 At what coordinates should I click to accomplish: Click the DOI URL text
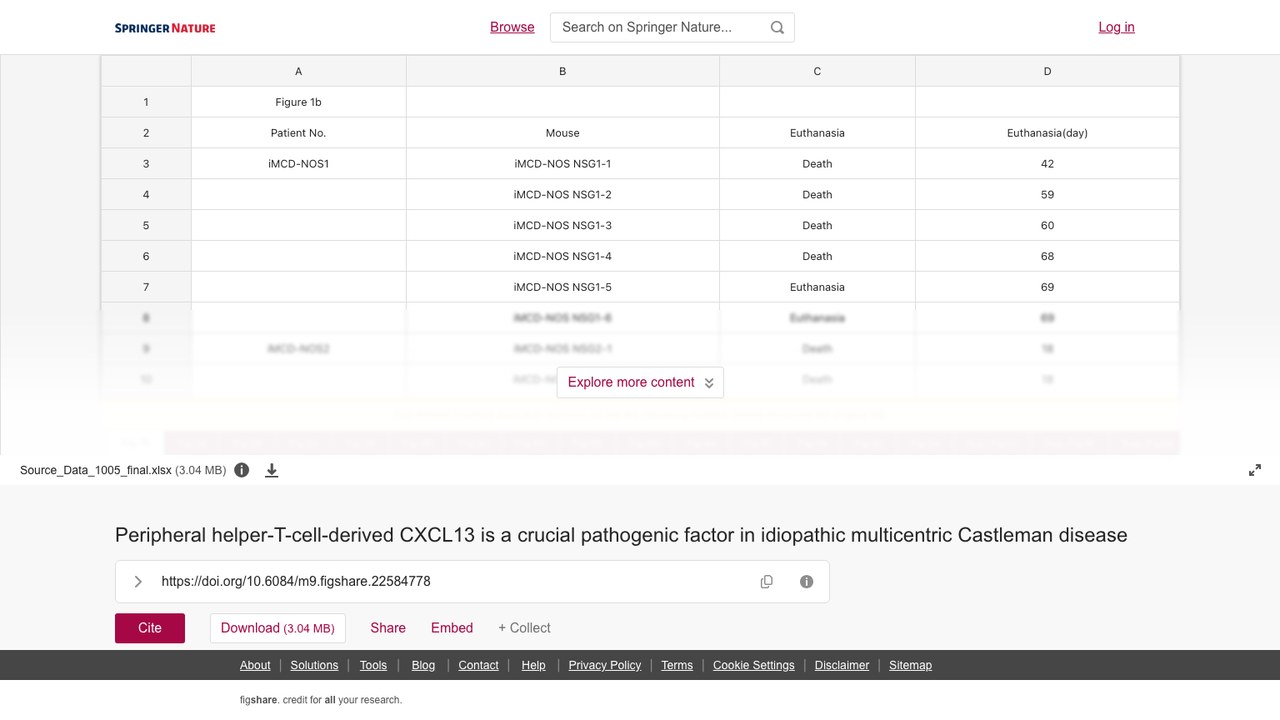(296, 581)
